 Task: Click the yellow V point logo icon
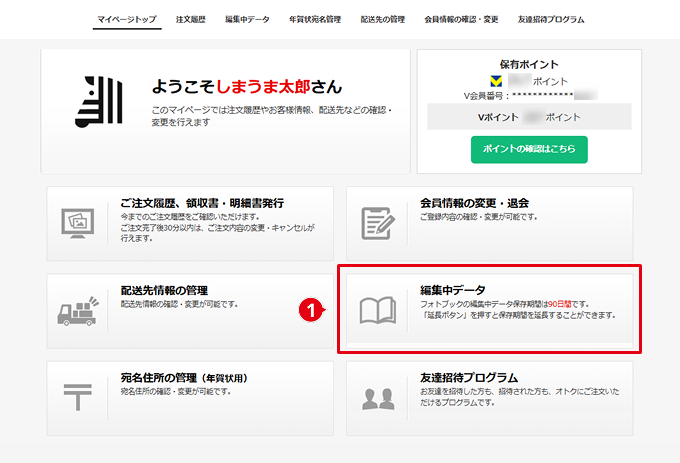pos(496,81)
